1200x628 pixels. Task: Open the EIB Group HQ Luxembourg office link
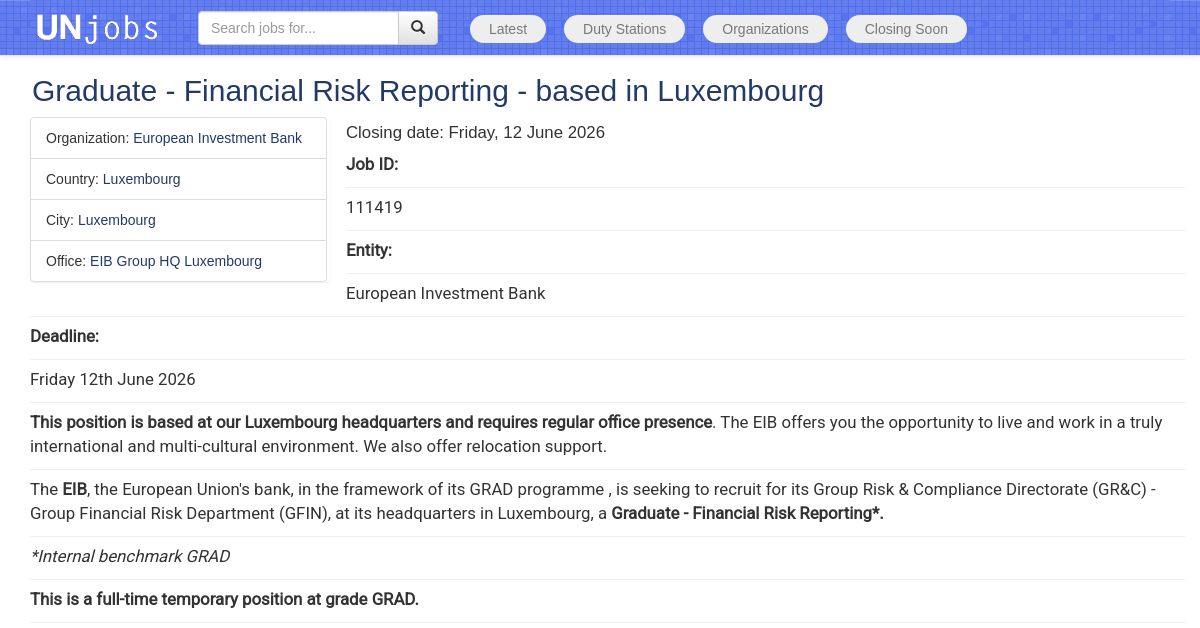point(176,261)
